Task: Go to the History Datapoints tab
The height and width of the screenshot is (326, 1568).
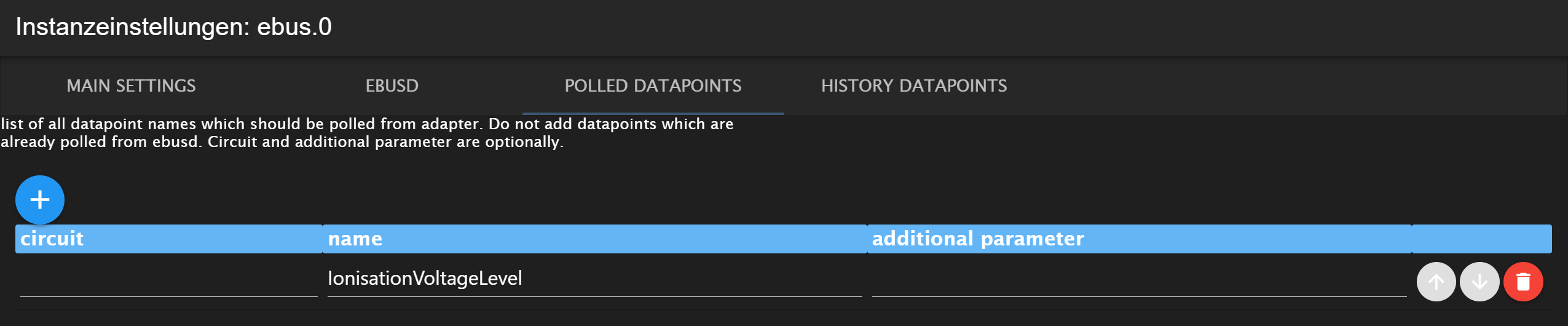Action: coord(914,85)
